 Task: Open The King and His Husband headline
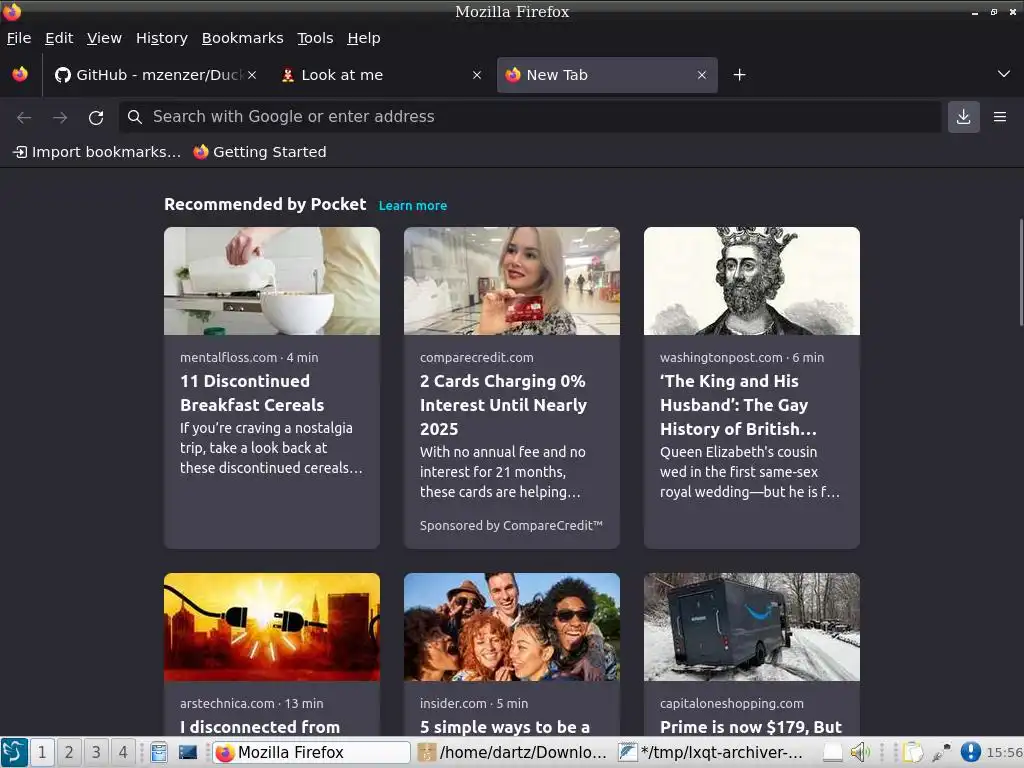[x=738, y=405]
